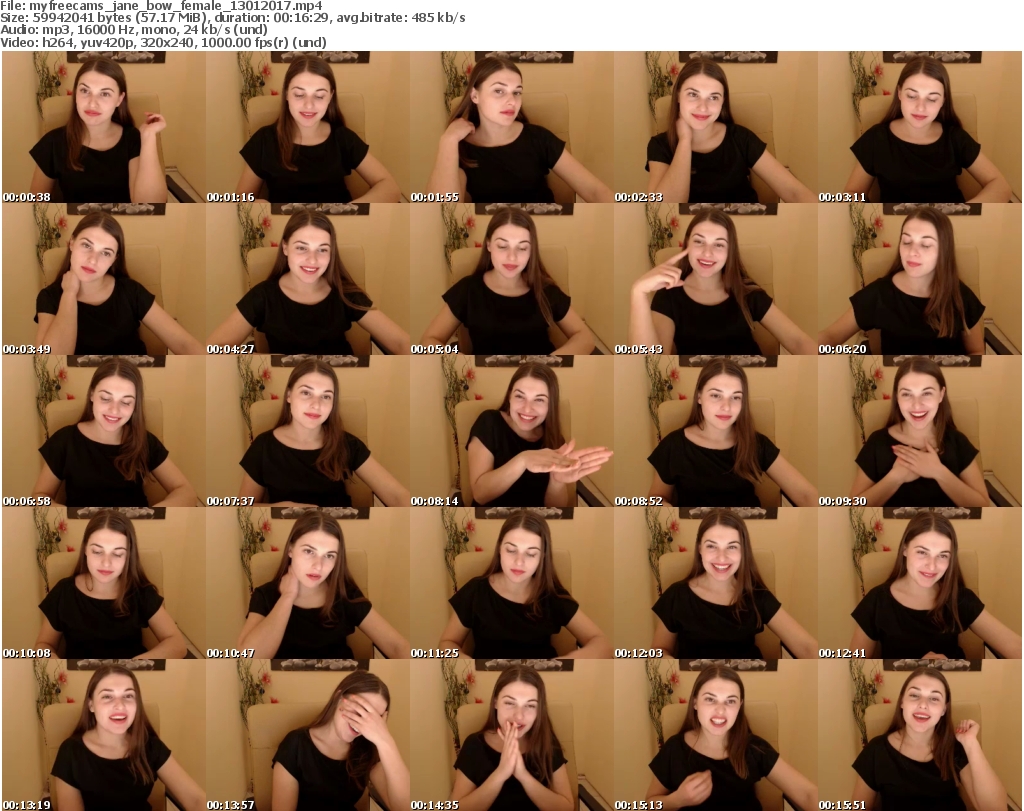This screenshot has width=1024, height=811.
Task: Select the thumbnail timestamped 00:06:58
Action: click(104, 431)
